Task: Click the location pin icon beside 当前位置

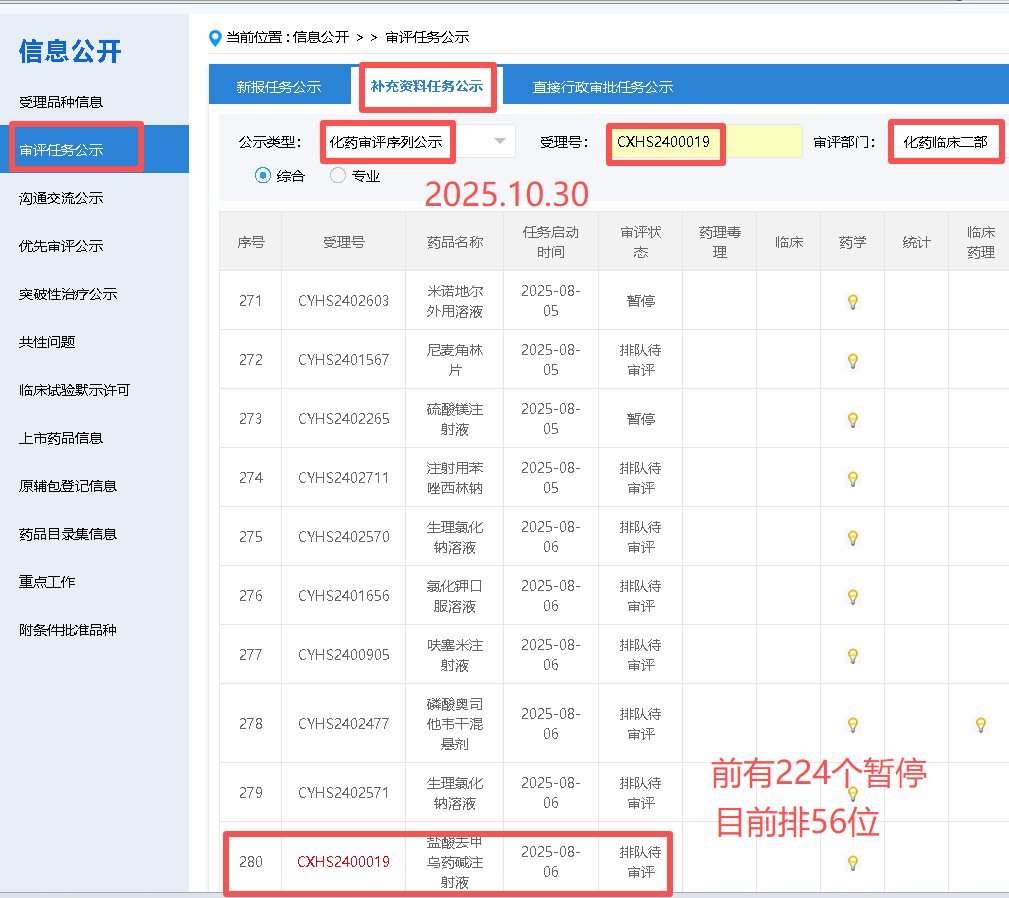Action: coord(215,38)
